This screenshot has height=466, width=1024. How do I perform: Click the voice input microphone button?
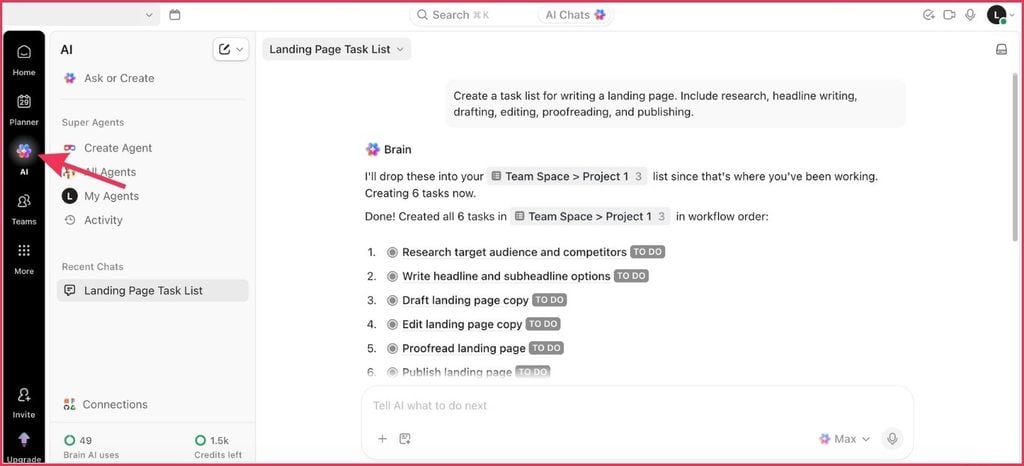coord(893,439)
